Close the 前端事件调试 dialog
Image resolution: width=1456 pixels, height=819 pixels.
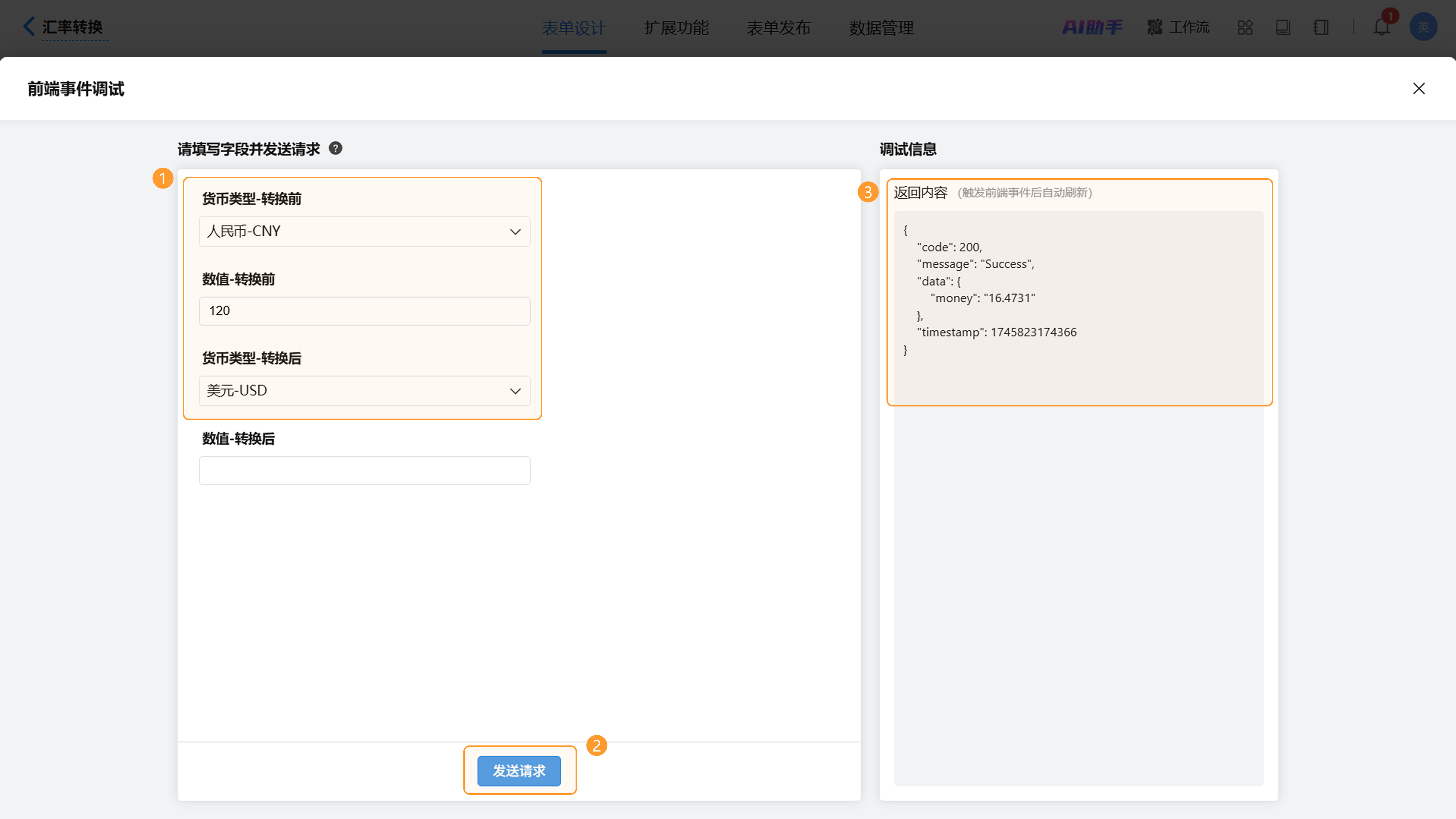click(1418, 89)
